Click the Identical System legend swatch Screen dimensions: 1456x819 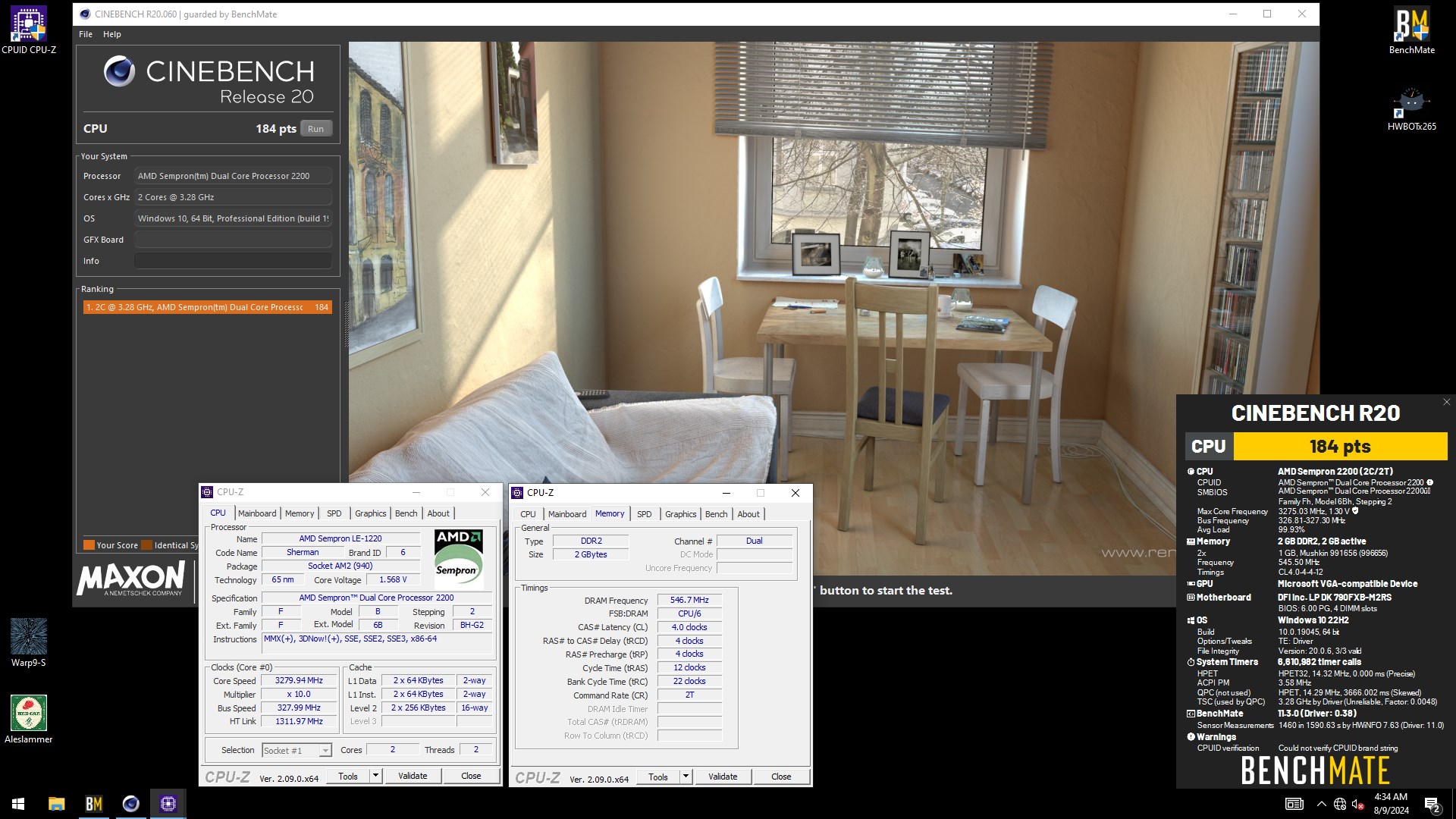click(146, 544)
